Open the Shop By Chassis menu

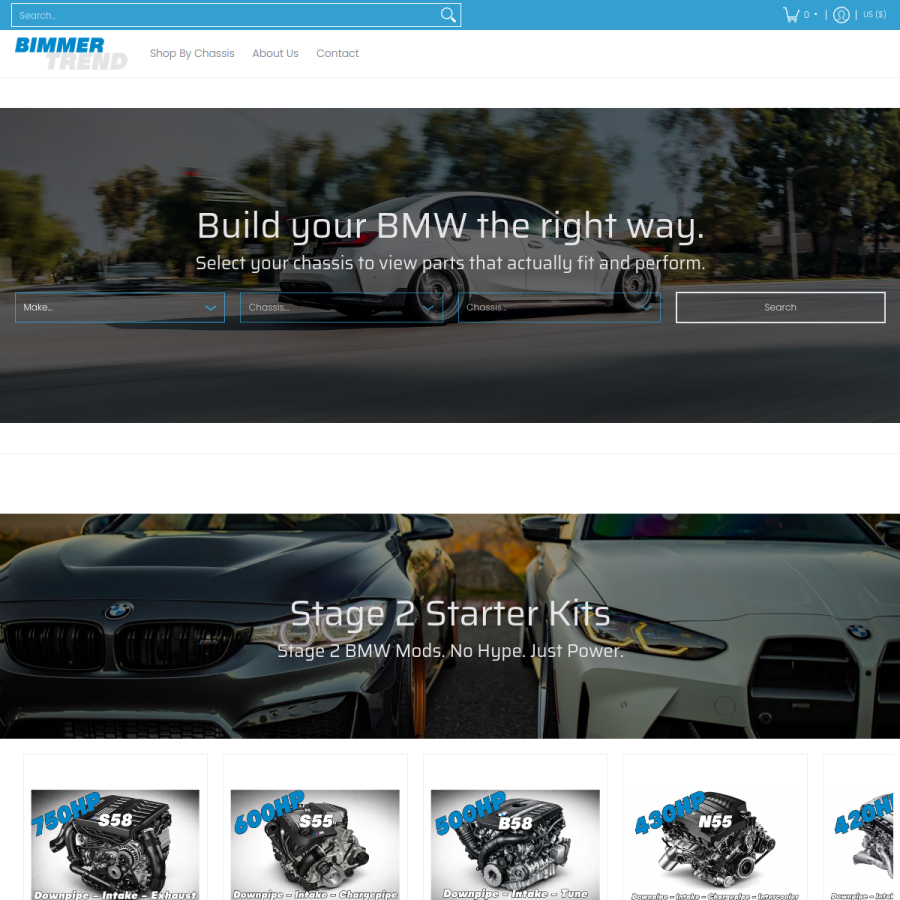click(x=192, y=53)
